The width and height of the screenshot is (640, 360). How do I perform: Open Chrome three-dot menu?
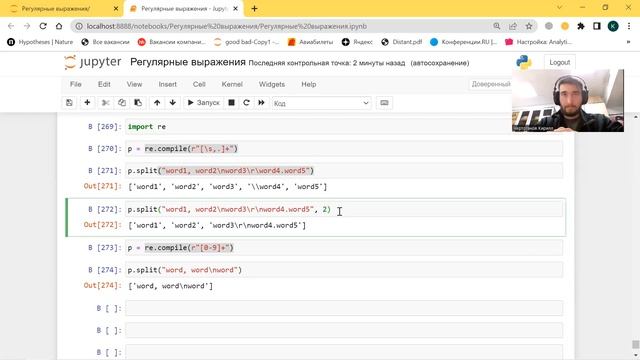[629, 26]
